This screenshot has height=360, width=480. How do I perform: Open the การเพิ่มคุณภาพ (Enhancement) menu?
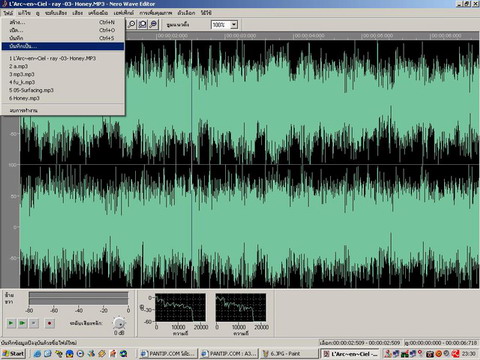[156, 13]
